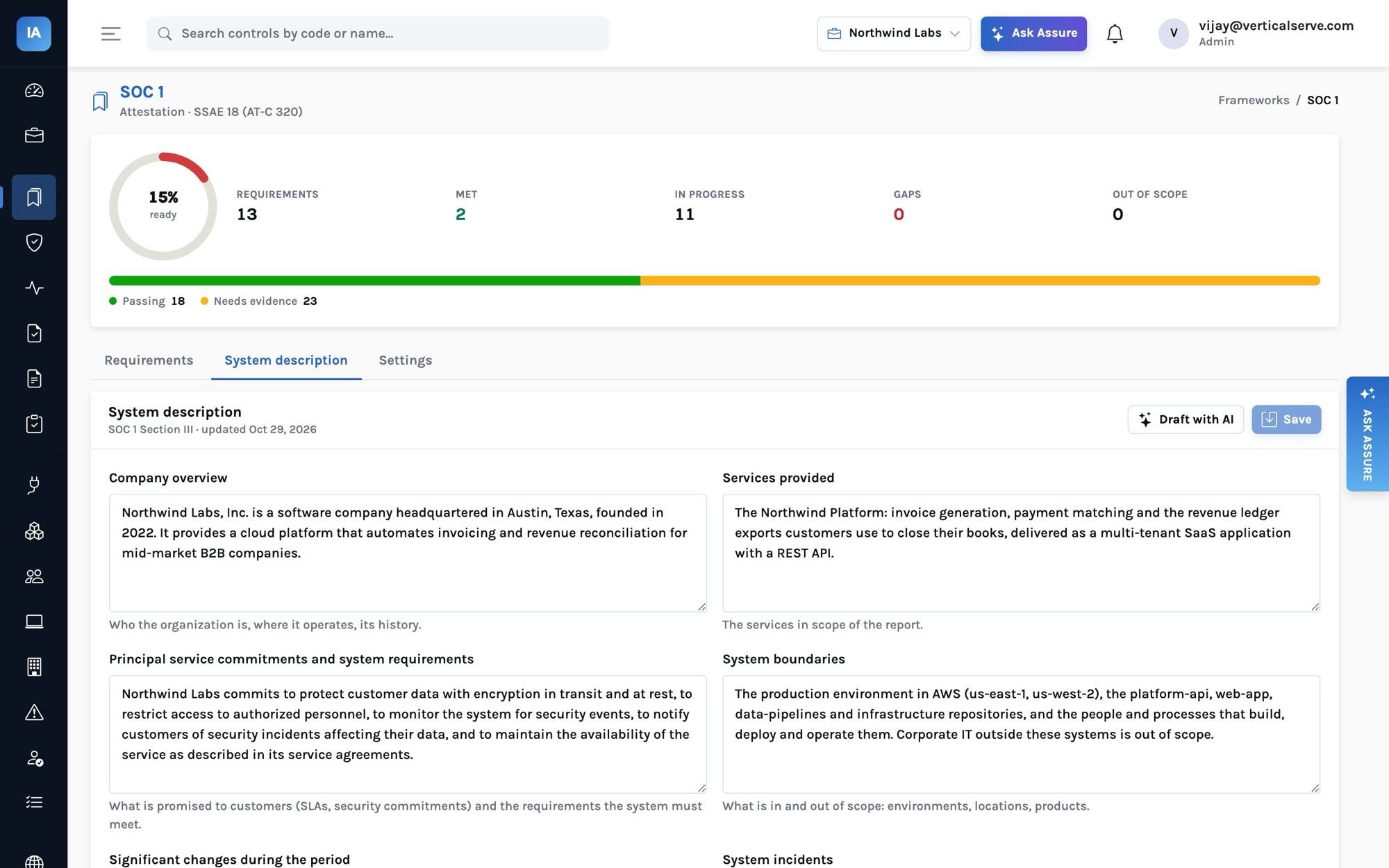Switch to the Requirements tab

[x=149, y=360]
